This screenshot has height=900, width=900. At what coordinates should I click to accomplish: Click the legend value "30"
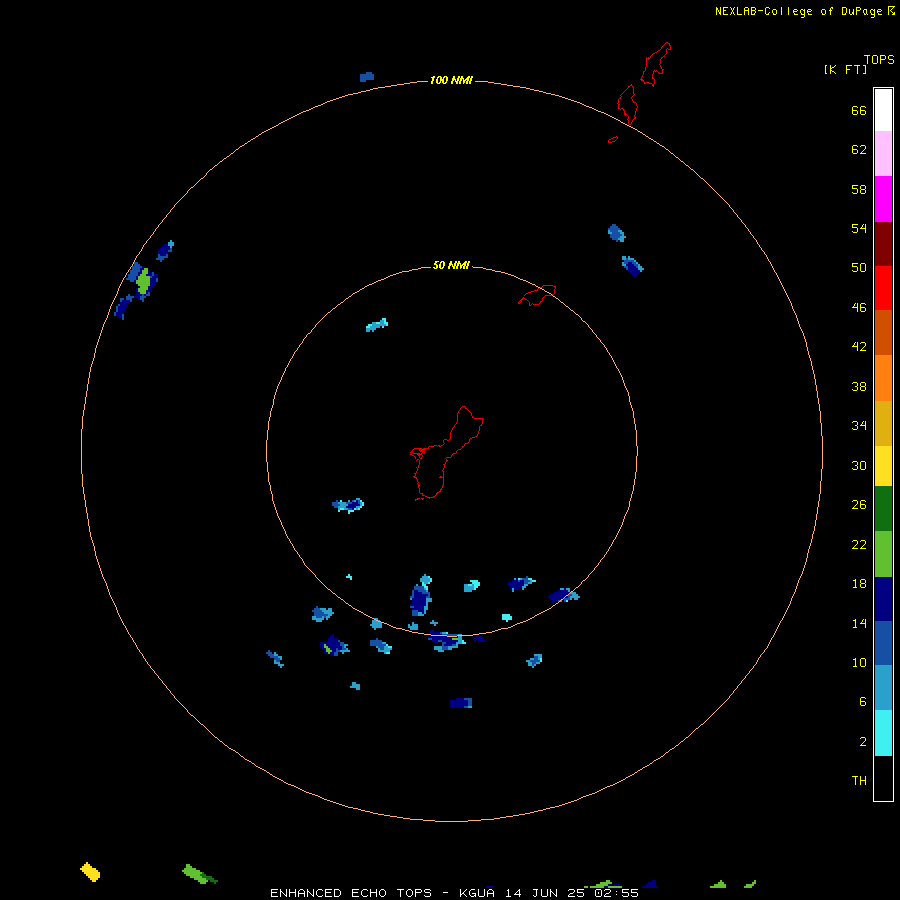[859, 465]
